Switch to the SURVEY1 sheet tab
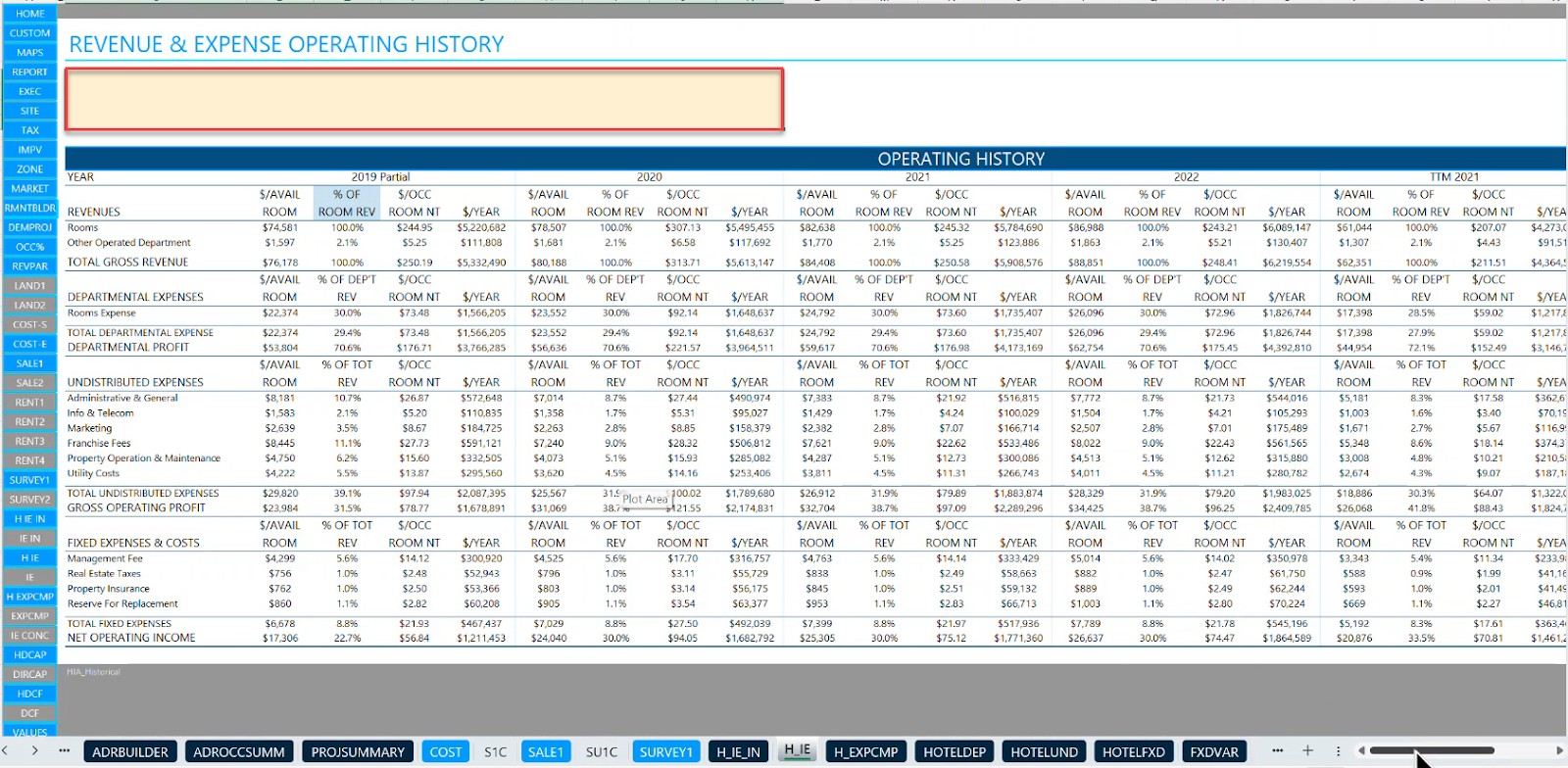1568x768 pixels. (x=666, y=752)
